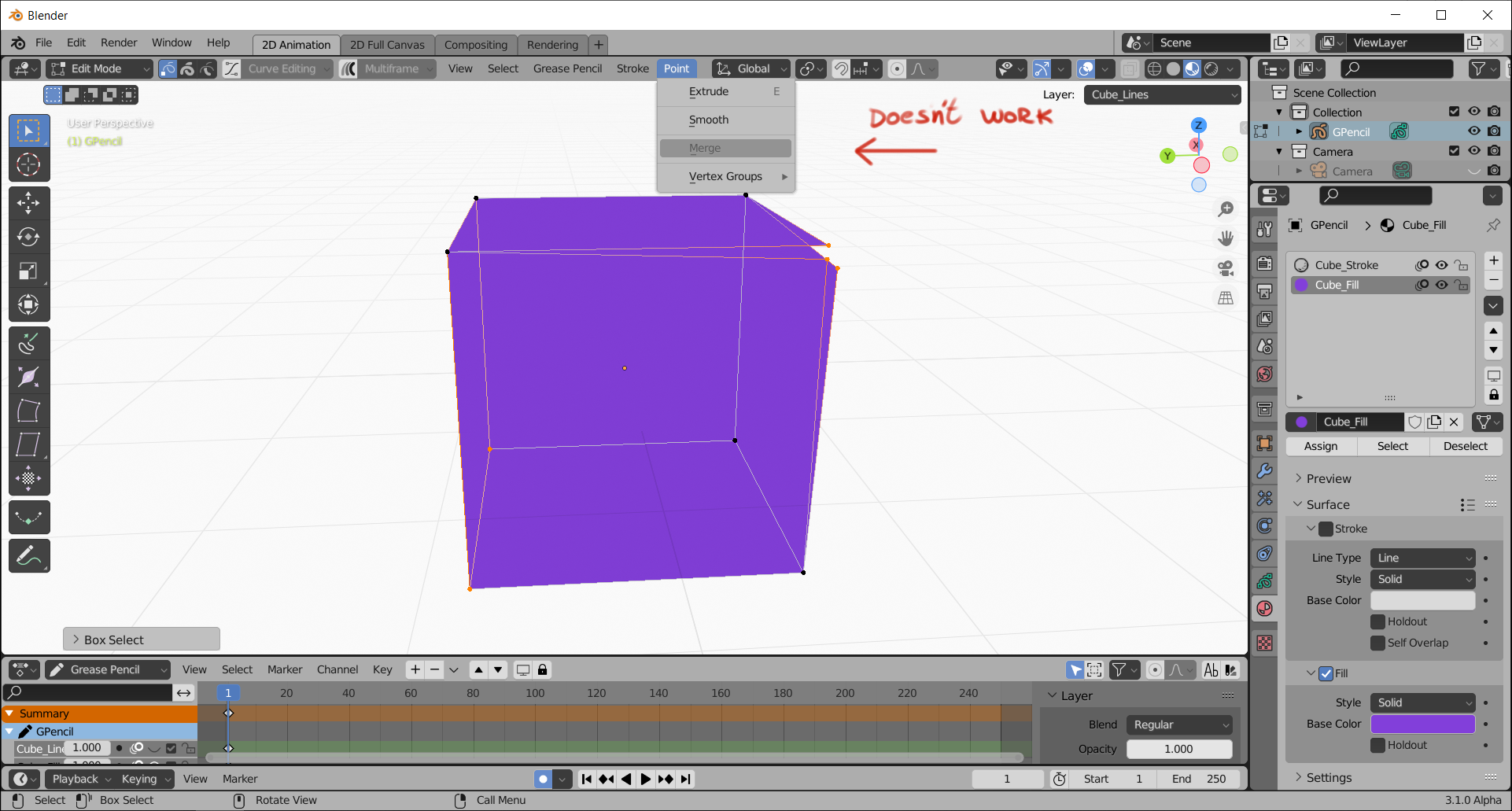
Task: Open the Vertex Groups submenu
Action: point(726,176)
